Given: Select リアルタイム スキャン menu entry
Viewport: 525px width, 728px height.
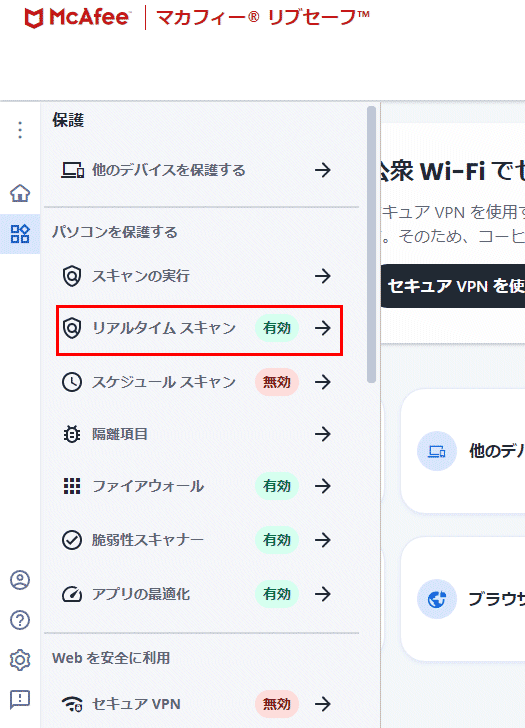Looking at the screenshot, I should point(200,330).
